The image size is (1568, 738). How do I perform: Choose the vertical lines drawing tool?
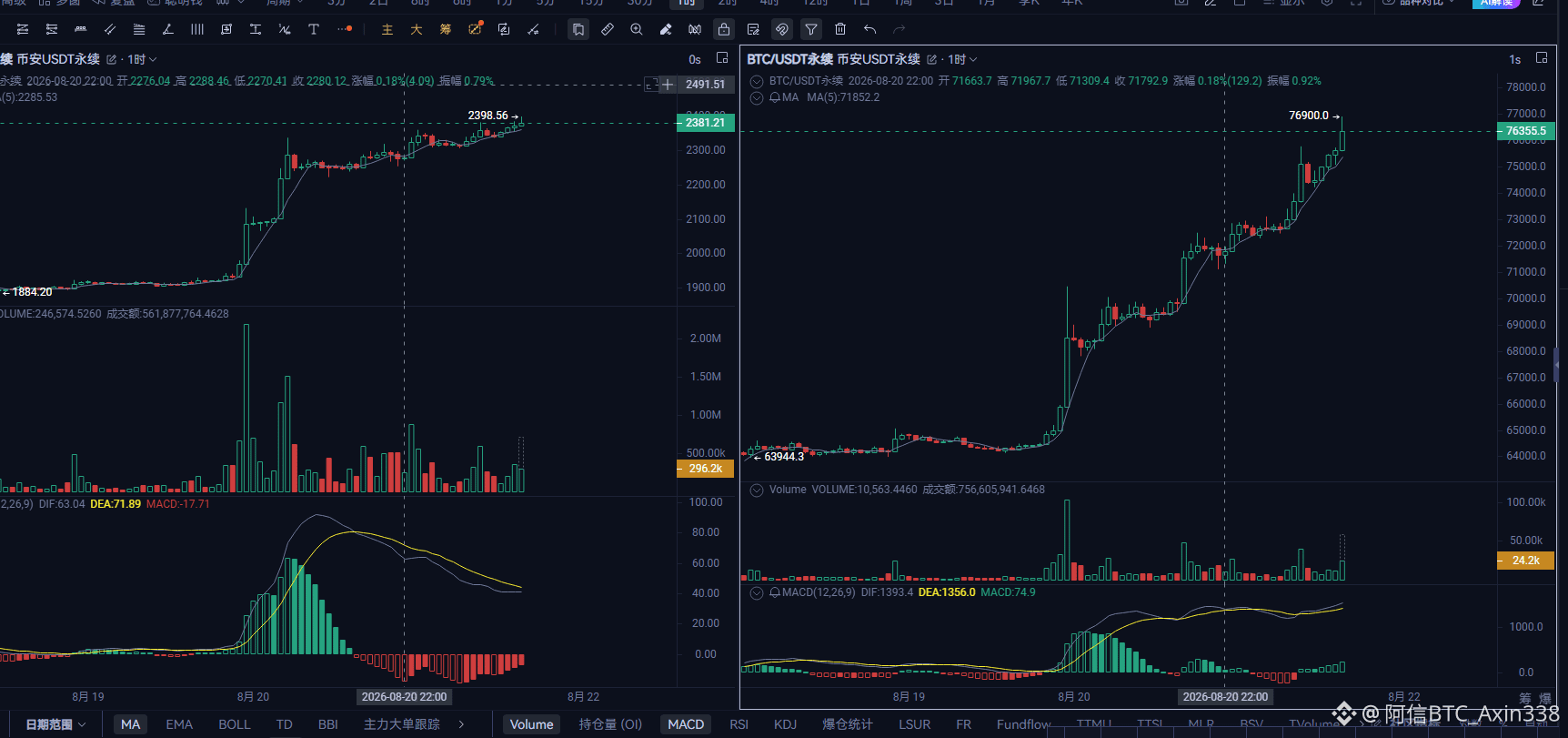[196, 29]
